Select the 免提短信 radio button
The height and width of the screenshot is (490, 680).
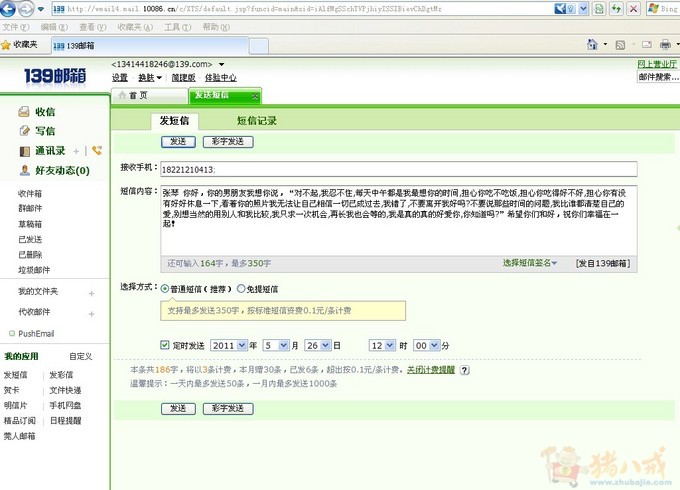coord(241,289)
